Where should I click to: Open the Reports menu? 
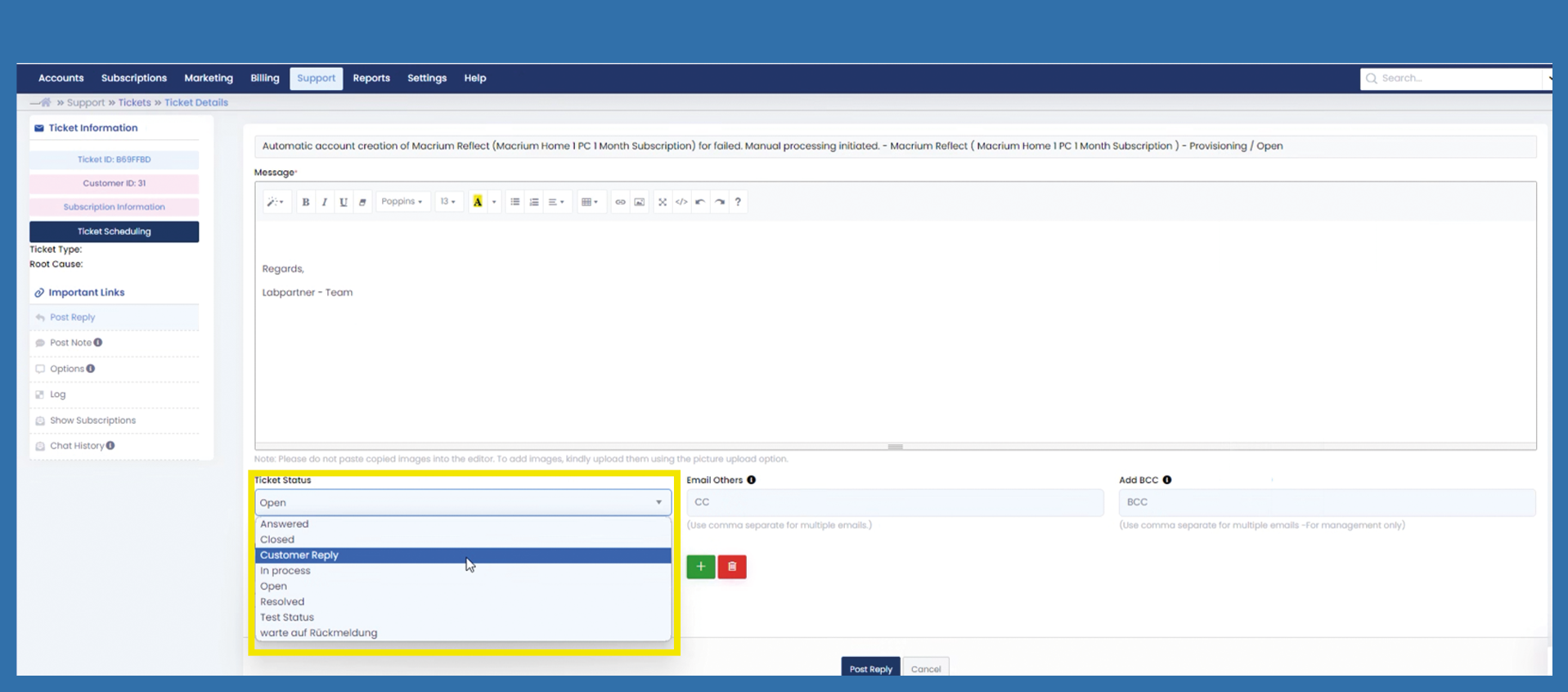pyautogui.click(x=371, y=79)
